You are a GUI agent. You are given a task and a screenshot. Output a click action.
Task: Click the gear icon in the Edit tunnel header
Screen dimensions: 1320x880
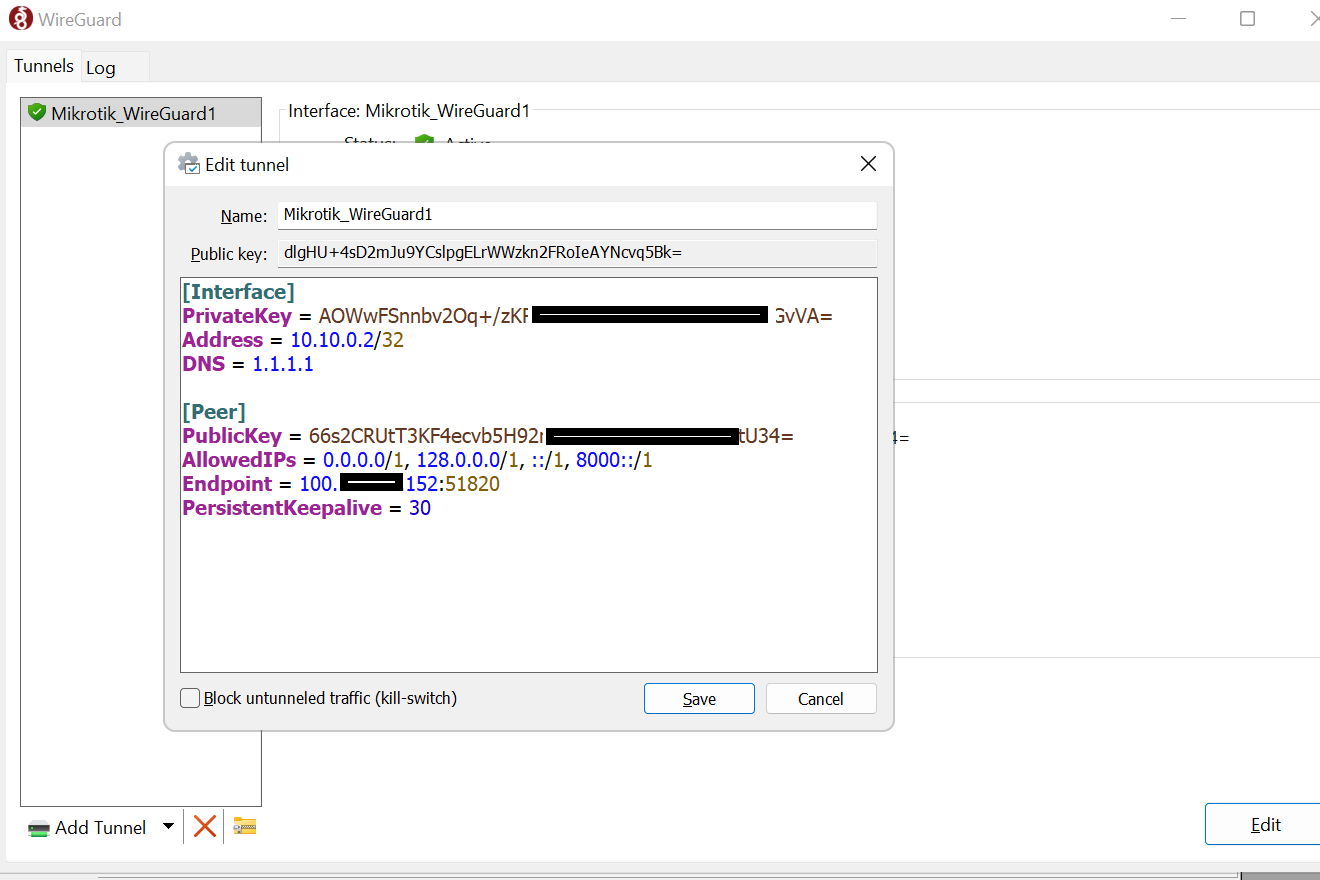(187, 163)
